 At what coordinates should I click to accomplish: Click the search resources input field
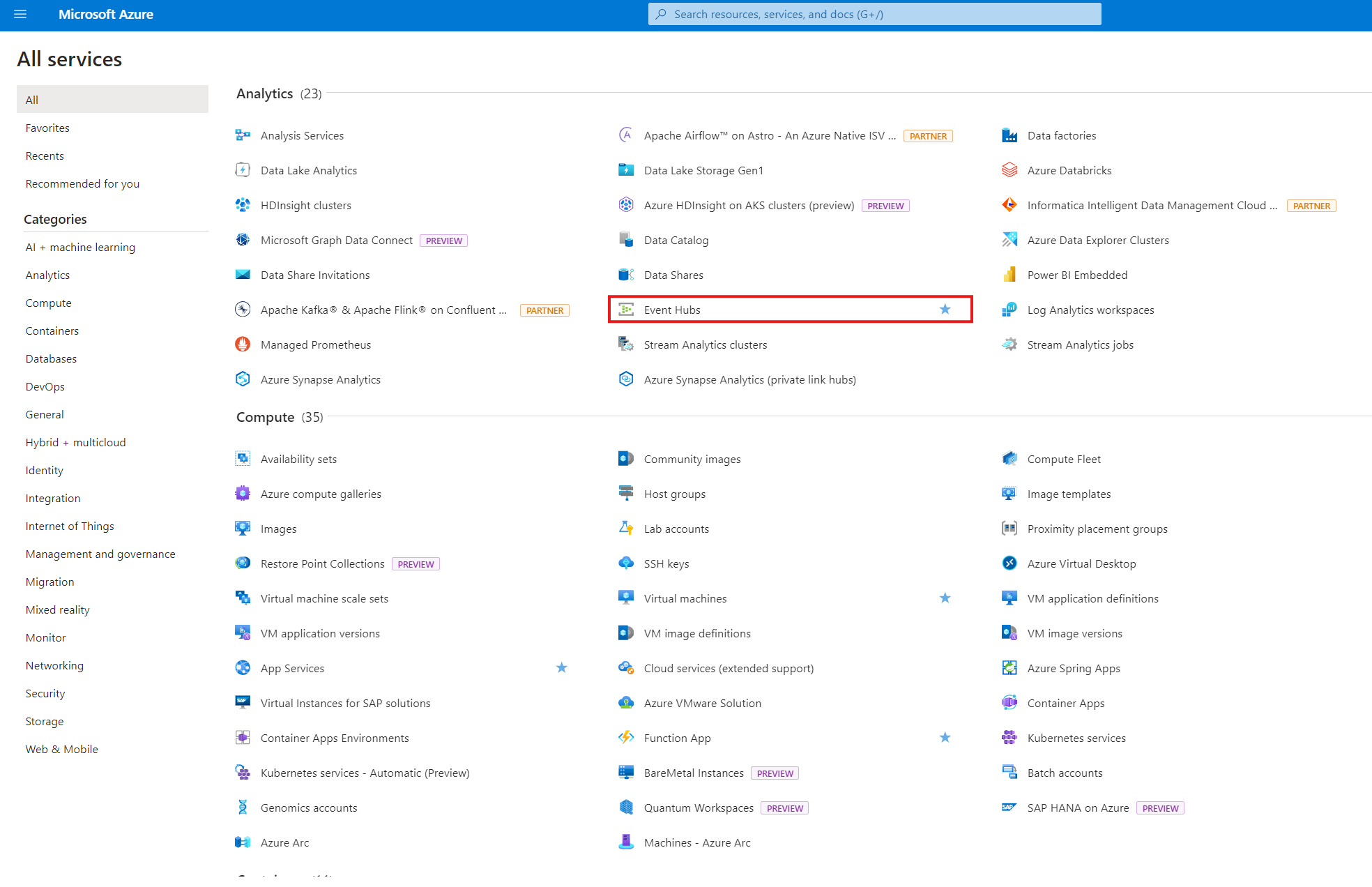pos(875,14)
